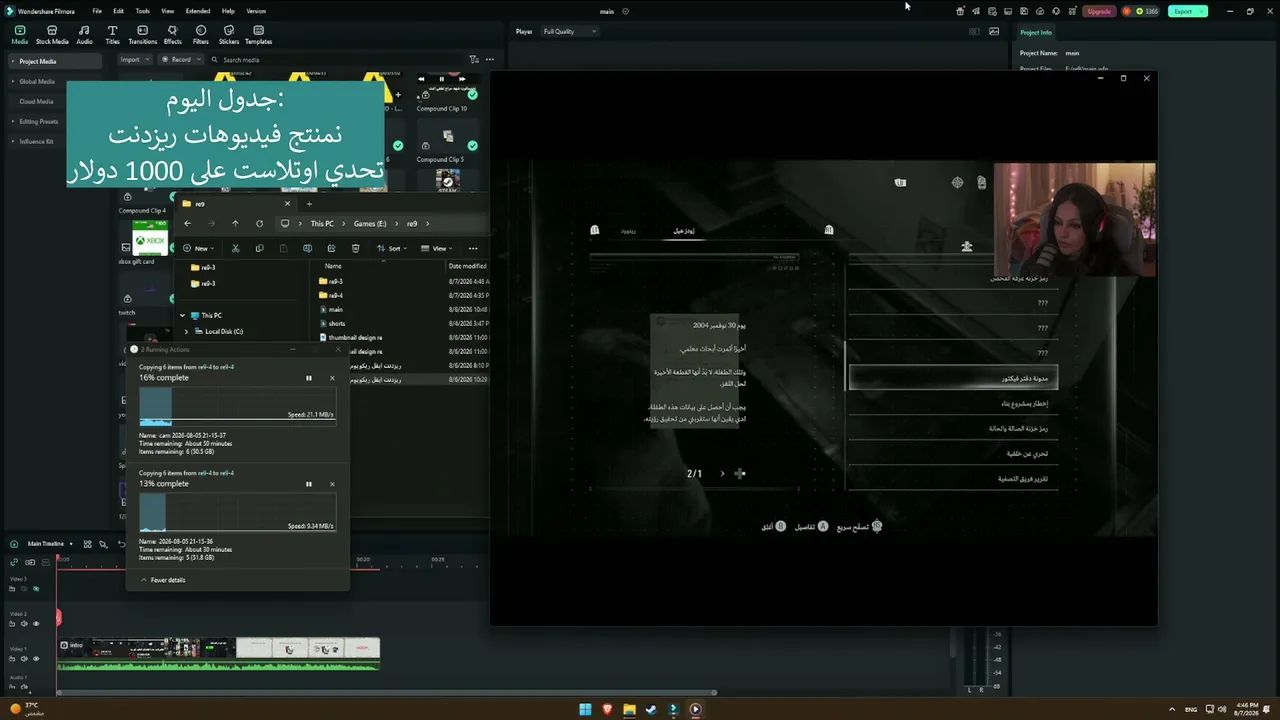Open the View dropdown in Explorer
1280x720 pixels.
[x=436, y=248]
